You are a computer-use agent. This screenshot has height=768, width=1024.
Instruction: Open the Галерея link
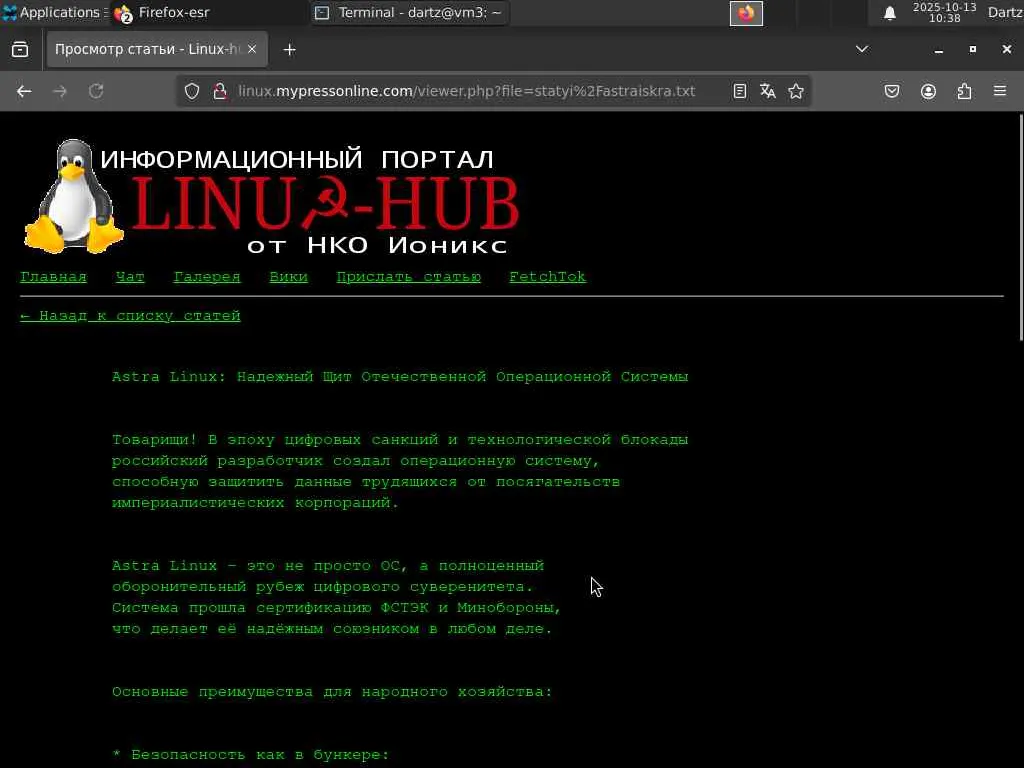(x=207, y=277)
